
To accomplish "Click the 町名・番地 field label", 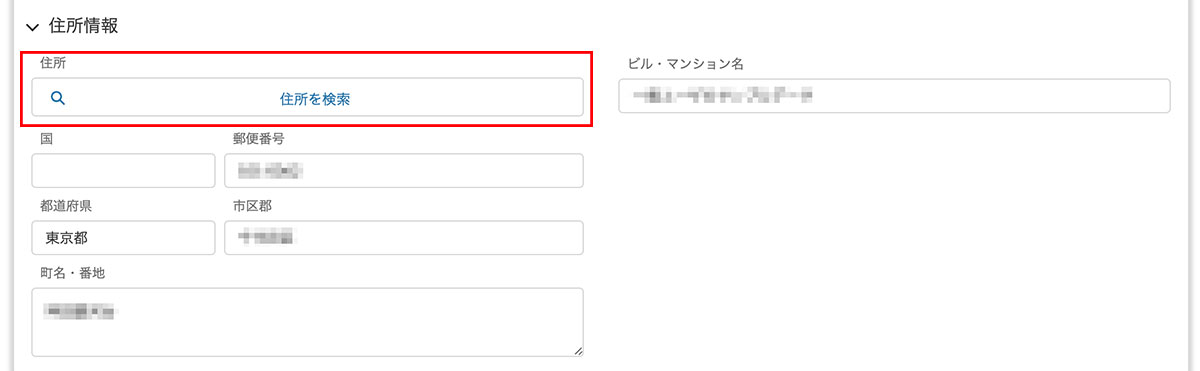I will click(72, 272).
